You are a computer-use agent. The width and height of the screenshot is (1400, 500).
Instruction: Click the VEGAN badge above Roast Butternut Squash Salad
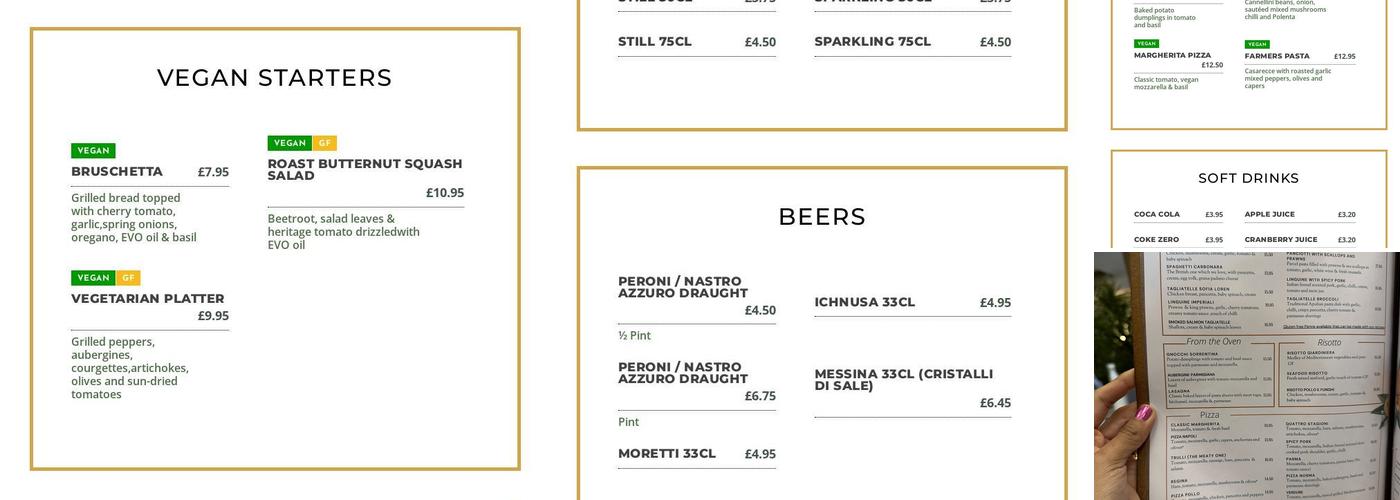pyautogui.click(x=290, y=143)
